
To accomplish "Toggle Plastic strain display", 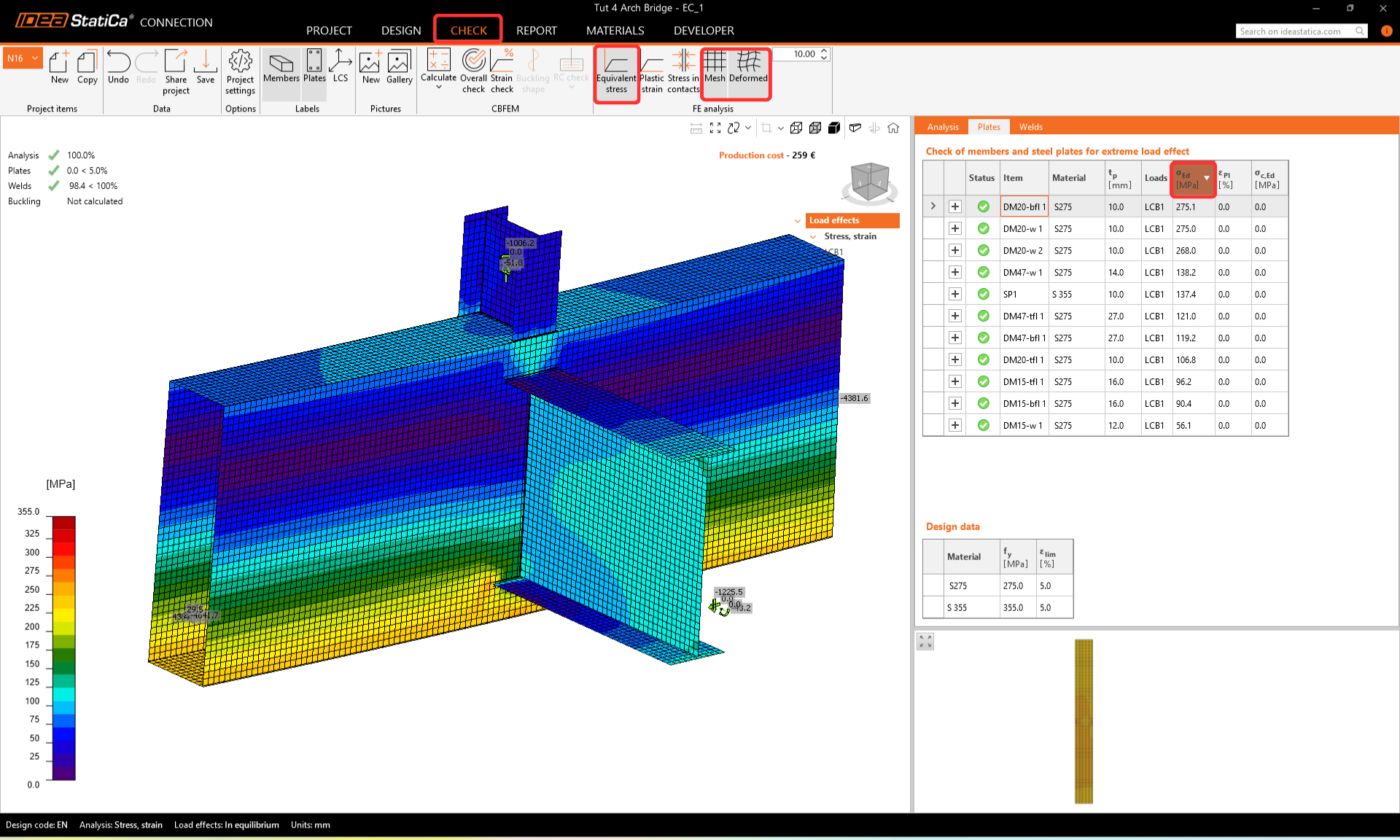I will (652, 73).
